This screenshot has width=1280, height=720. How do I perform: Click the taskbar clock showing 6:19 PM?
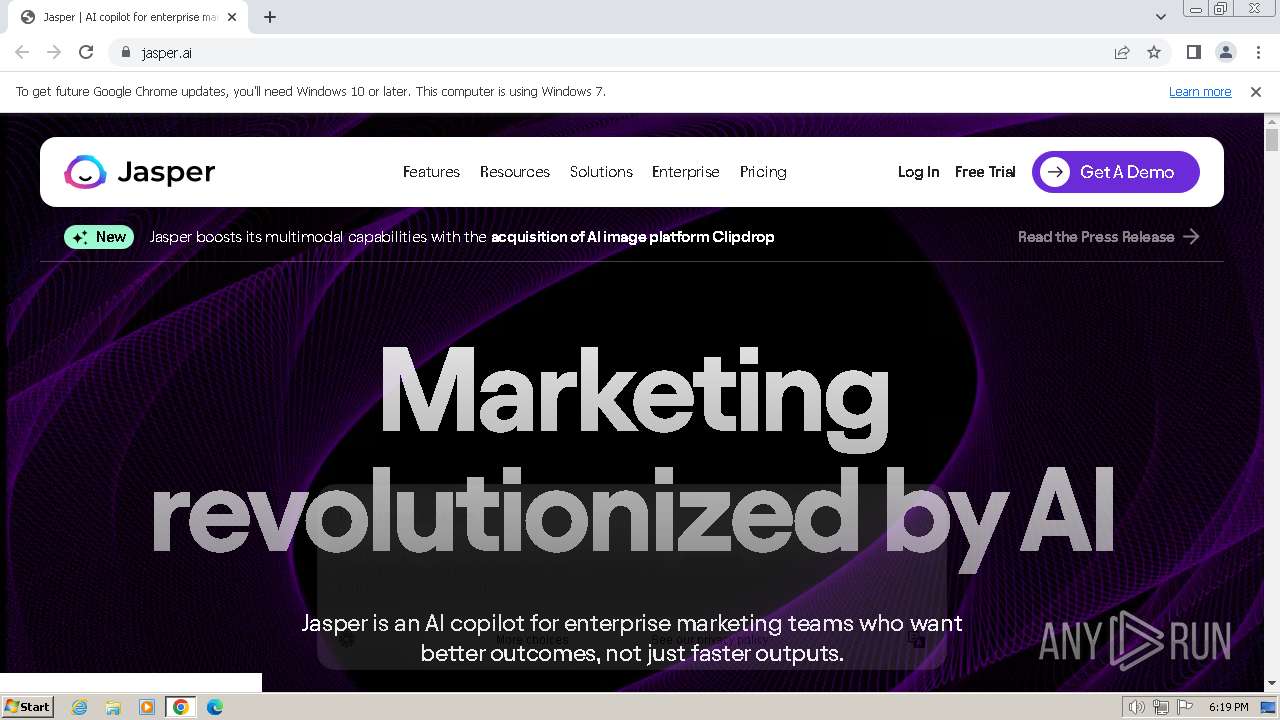pos(1228,707)
